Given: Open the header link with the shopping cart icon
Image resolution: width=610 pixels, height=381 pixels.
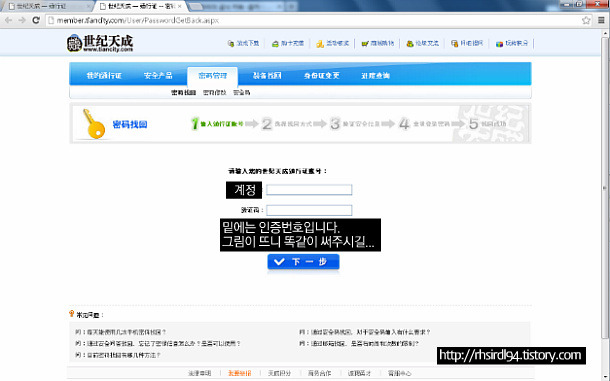Looking at the screenshot, I should pos(377,43).
